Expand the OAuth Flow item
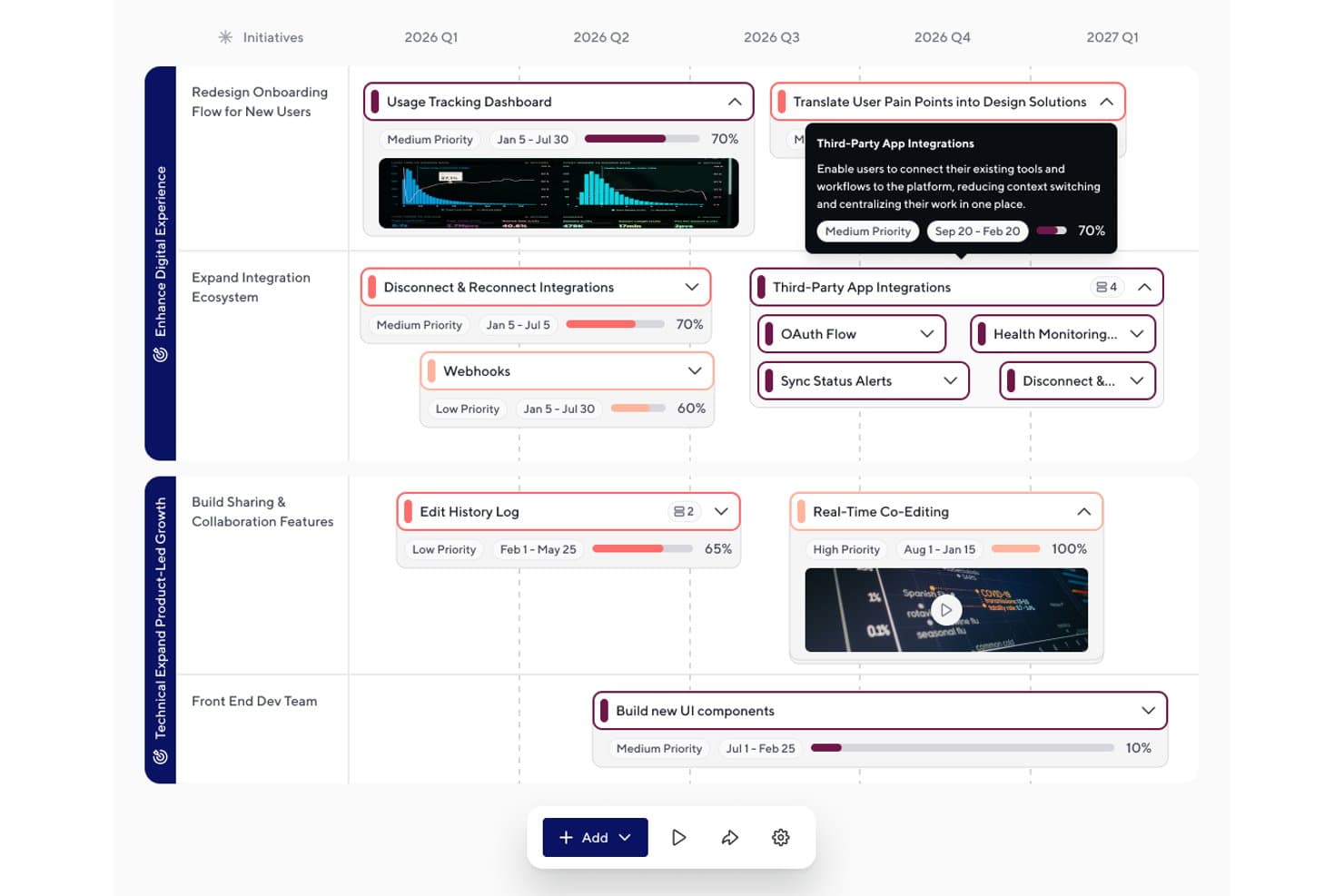The height and width of the screenshot is (896, 1344). tap(927, 334)
